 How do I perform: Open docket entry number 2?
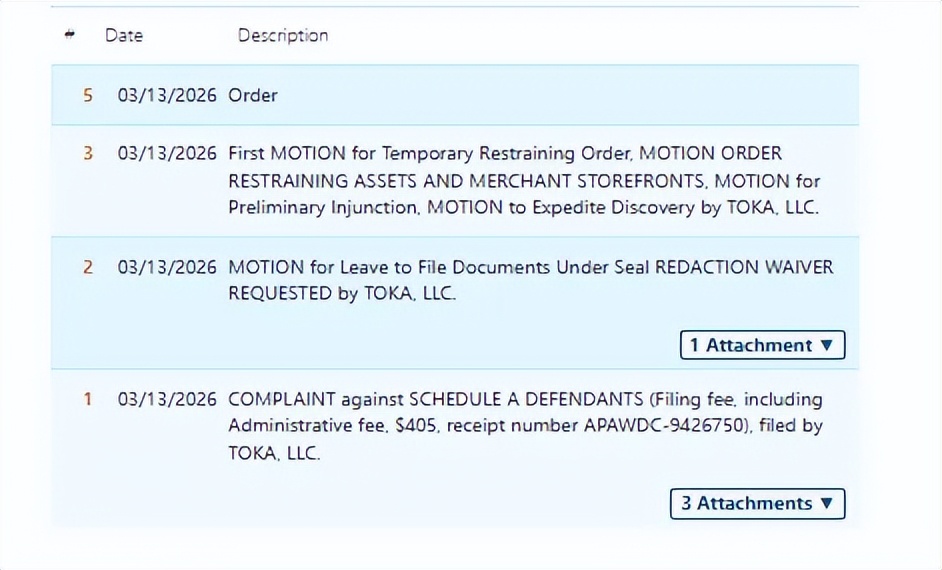(88, 267)
